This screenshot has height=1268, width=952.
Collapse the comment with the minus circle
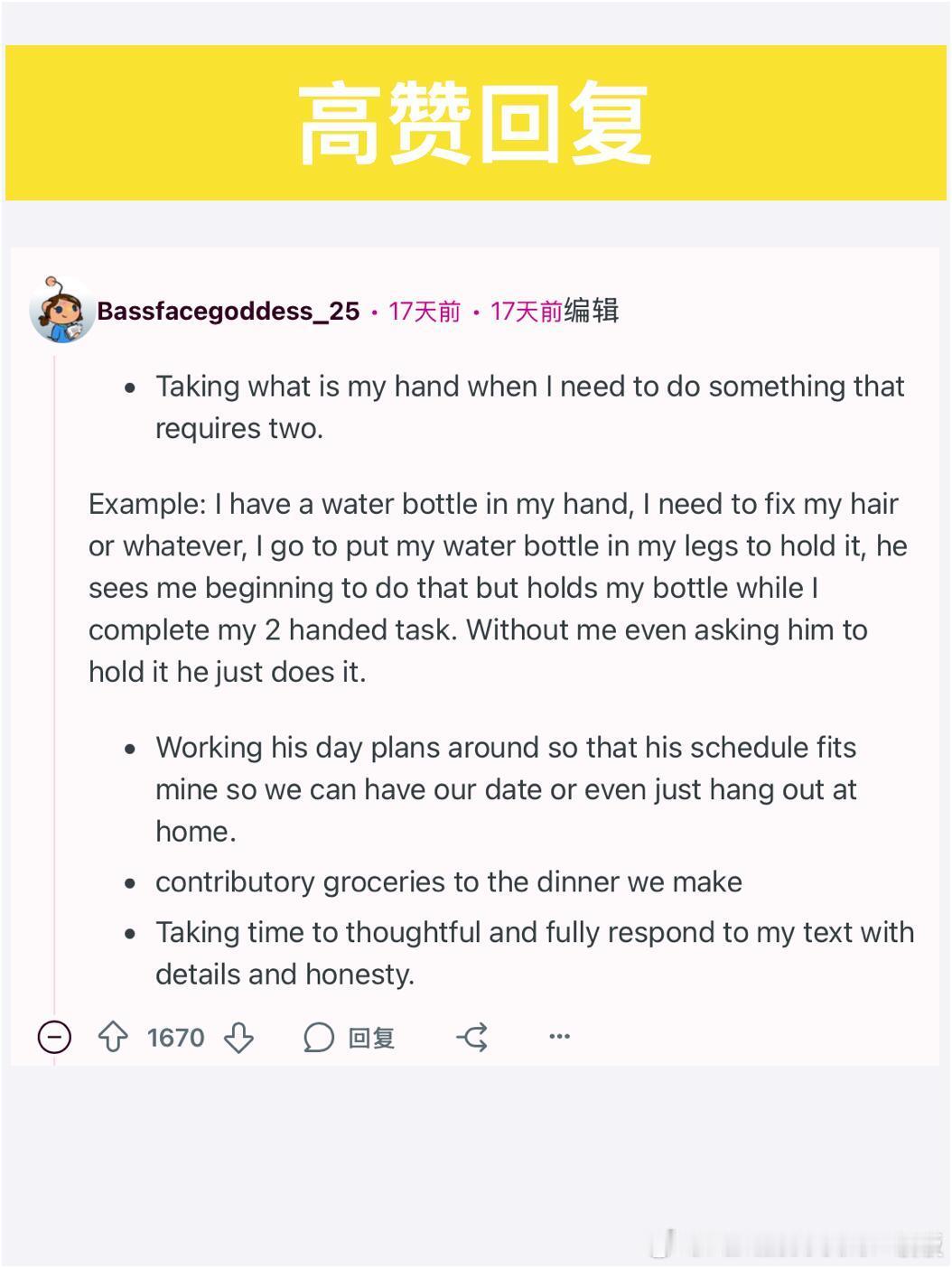point(54,1036)
